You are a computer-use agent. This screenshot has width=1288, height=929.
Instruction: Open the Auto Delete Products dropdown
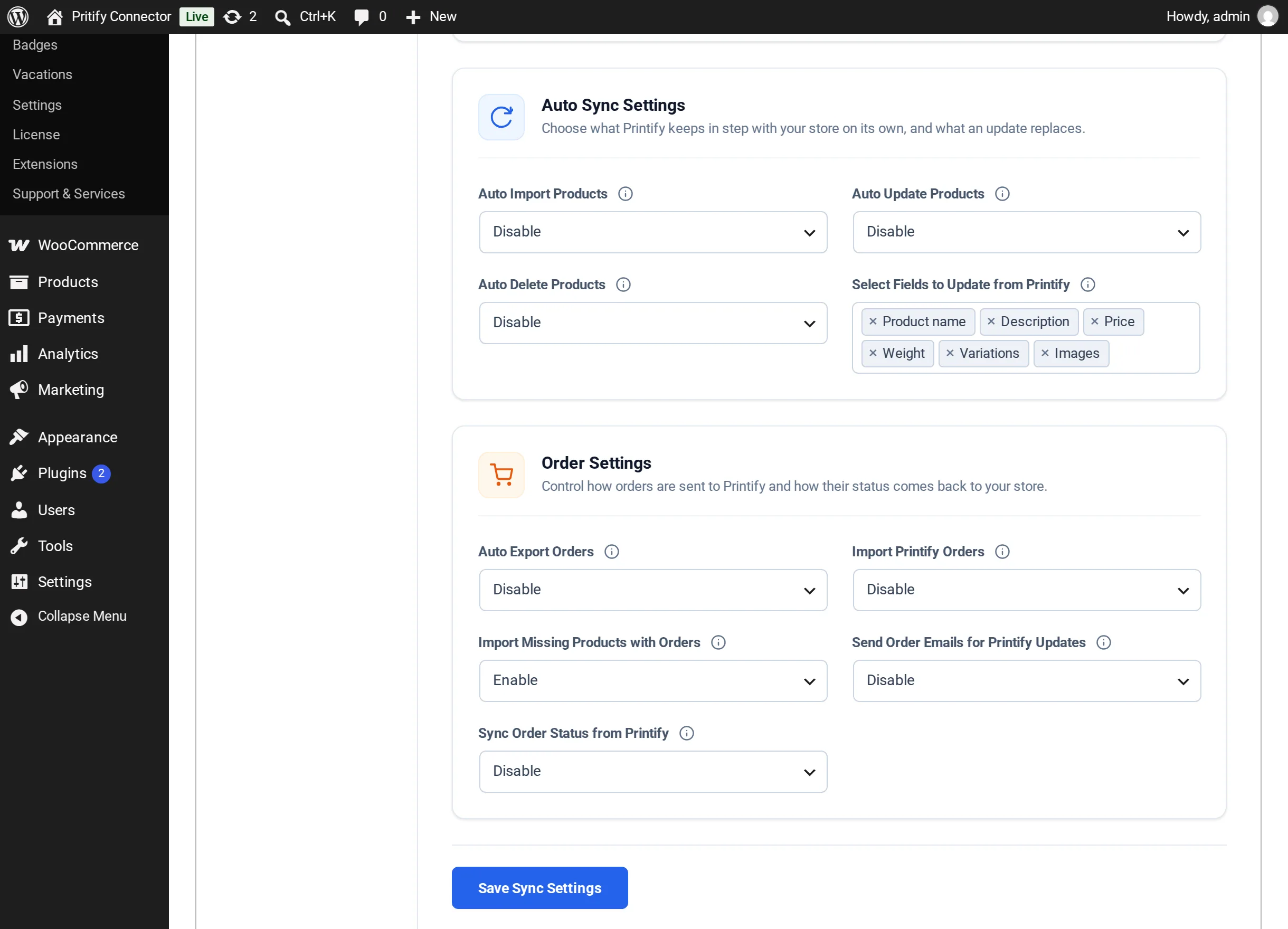coord(653,323)
